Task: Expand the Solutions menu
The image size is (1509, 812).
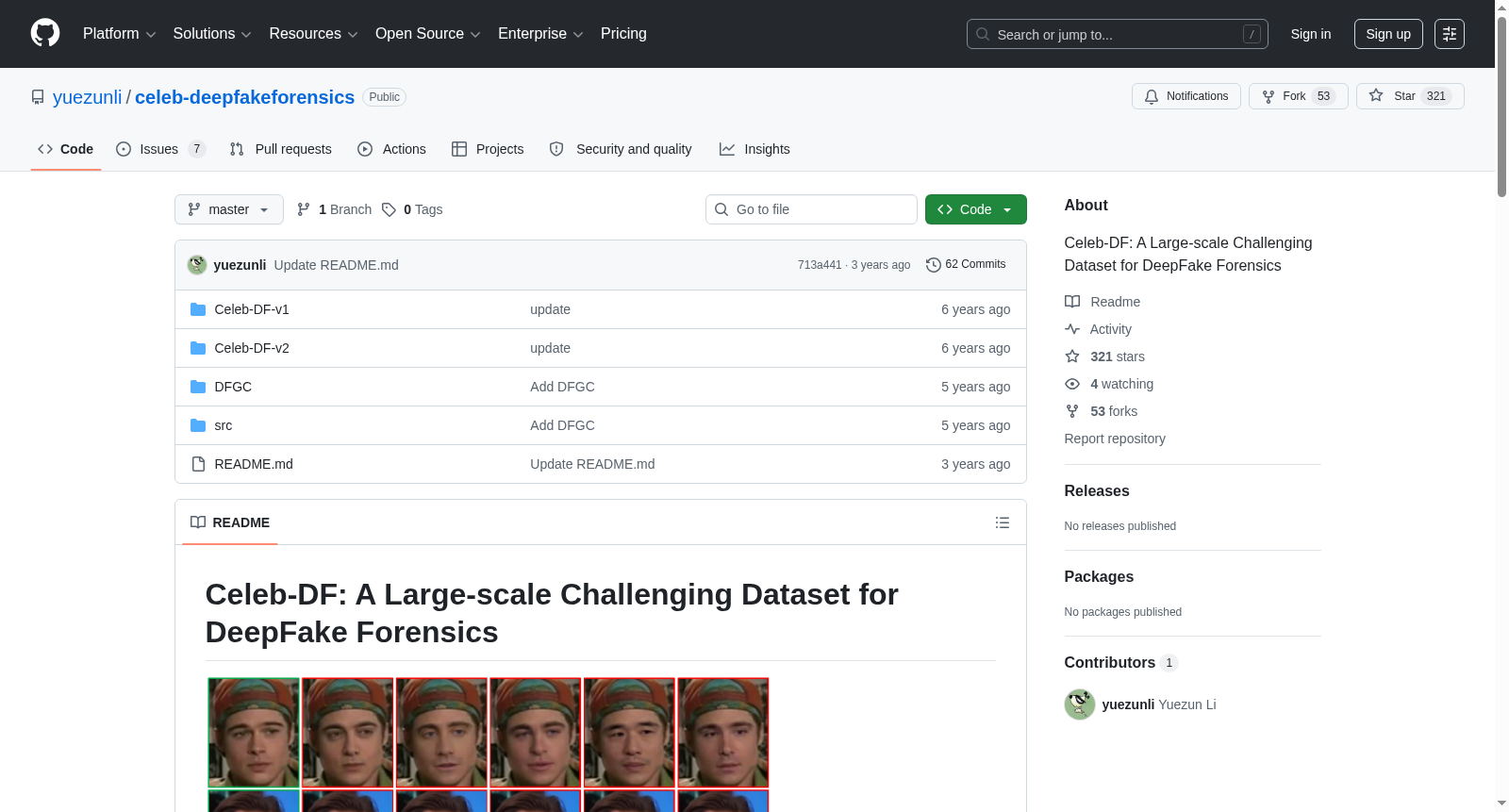Action: 212,34
